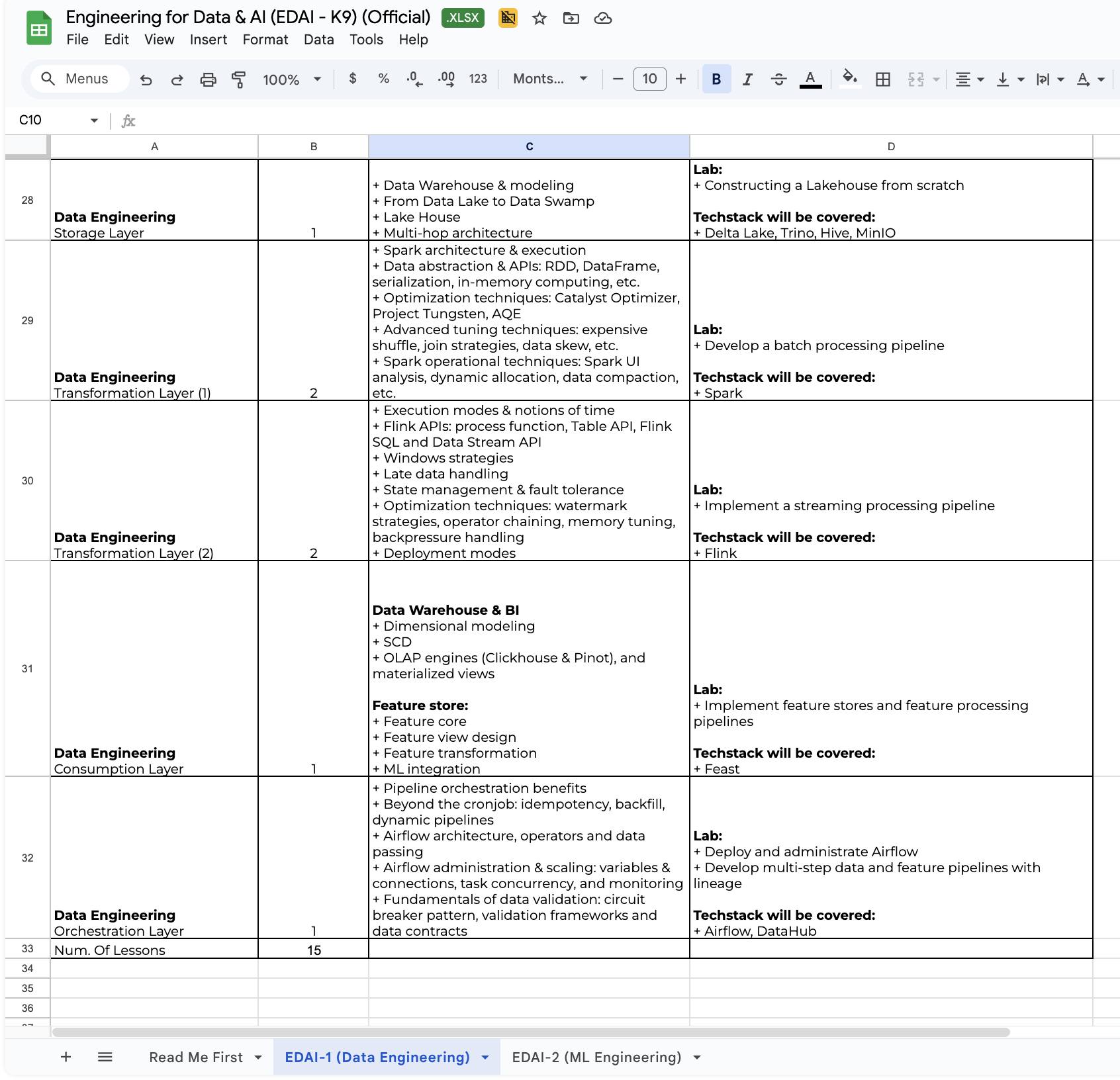The image size is (1120, 1080).
Task: Select the cell showing 15
Action: click(x=314, y=949)
